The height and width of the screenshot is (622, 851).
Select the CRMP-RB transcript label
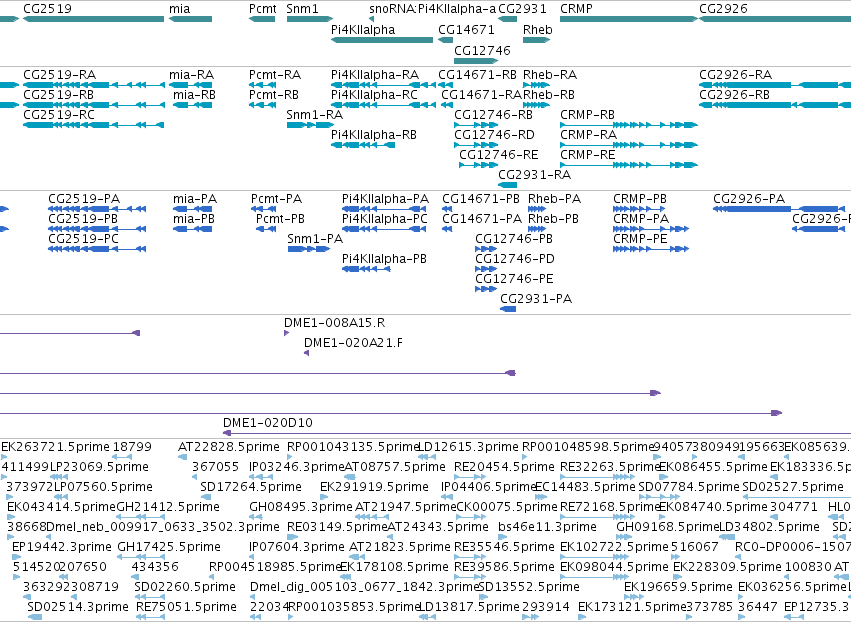[587, 115]
